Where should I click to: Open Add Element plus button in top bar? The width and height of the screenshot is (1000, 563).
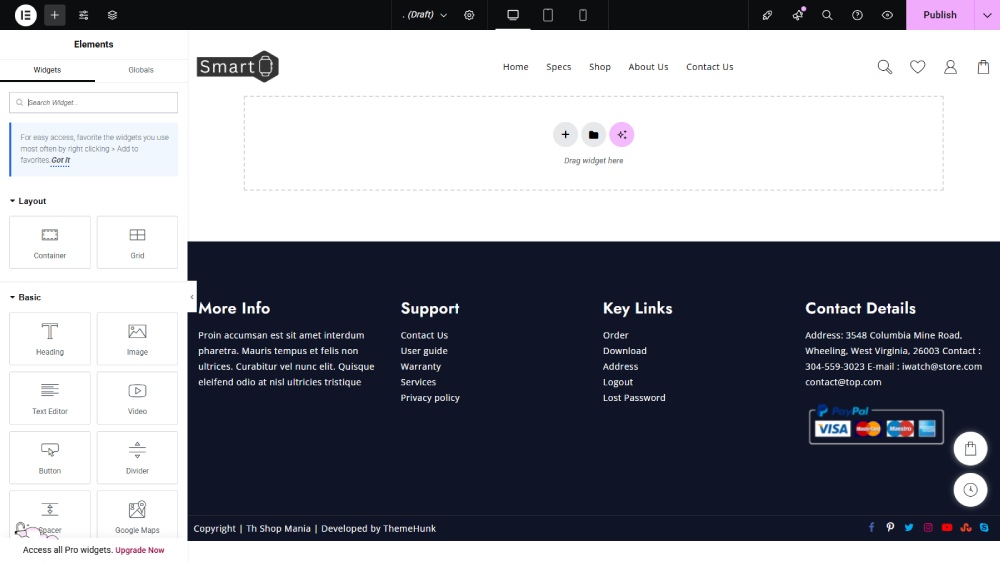(55, 15)
